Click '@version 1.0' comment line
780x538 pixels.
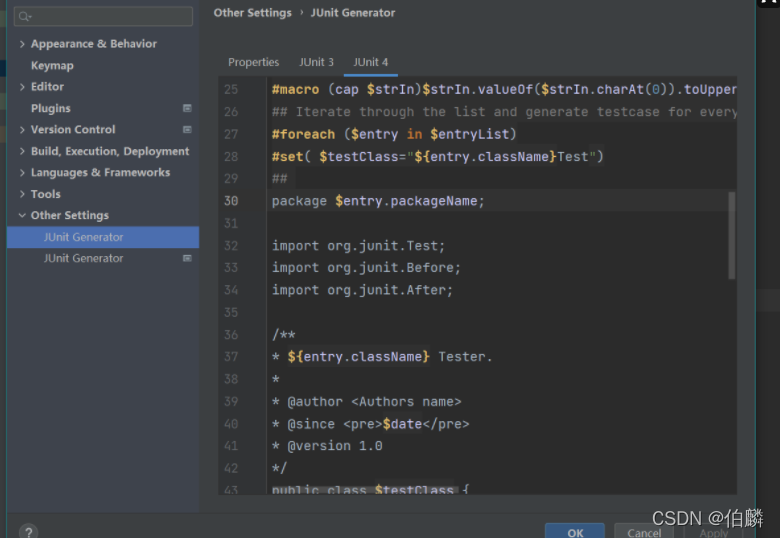[327, 446]
